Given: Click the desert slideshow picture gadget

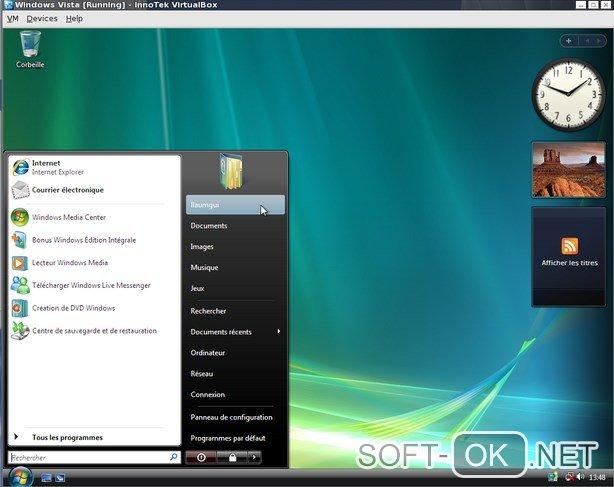Looking at the screenshot, I should (x=569, y=170).
